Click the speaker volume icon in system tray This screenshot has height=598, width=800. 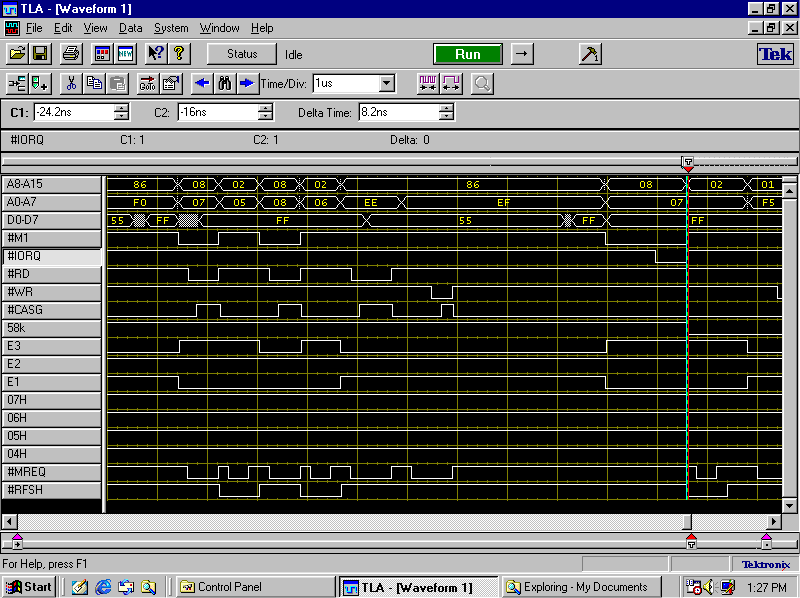(709, 587)
